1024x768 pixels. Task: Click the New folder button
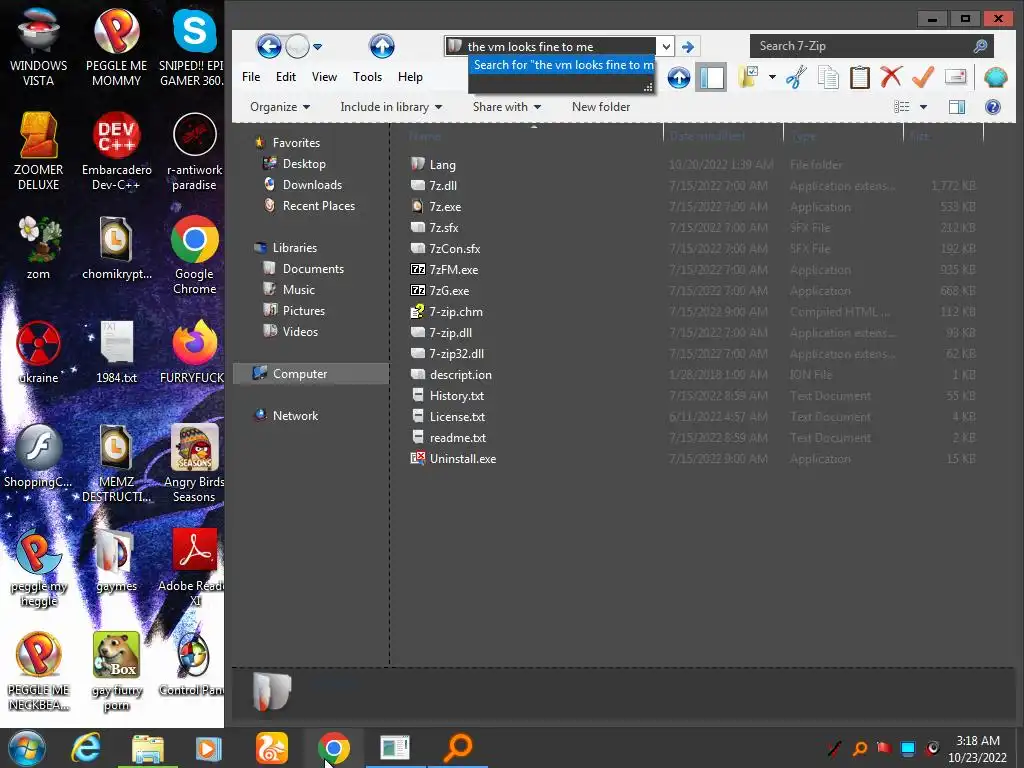(x=601, y=107)
